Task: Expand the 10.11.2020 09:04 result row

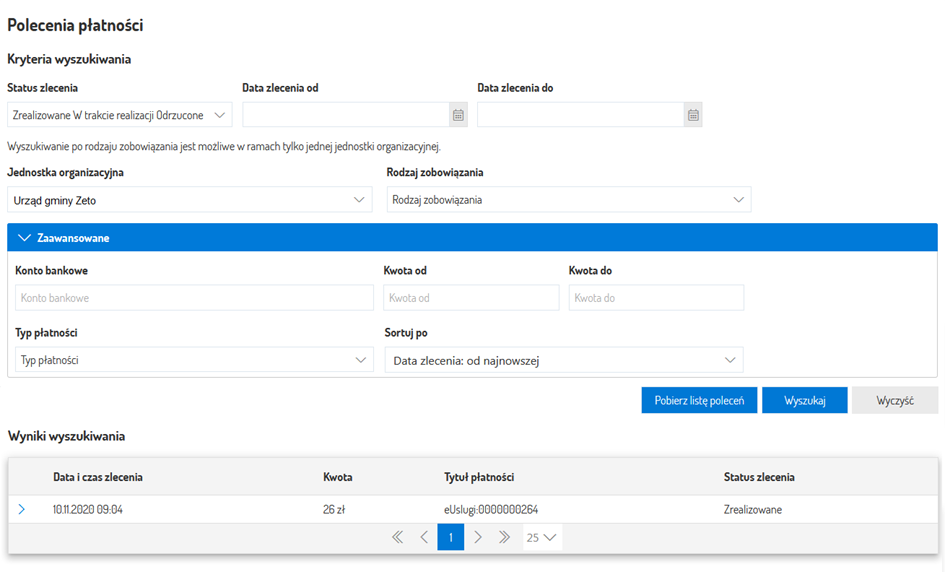Action: coord(22,510)
